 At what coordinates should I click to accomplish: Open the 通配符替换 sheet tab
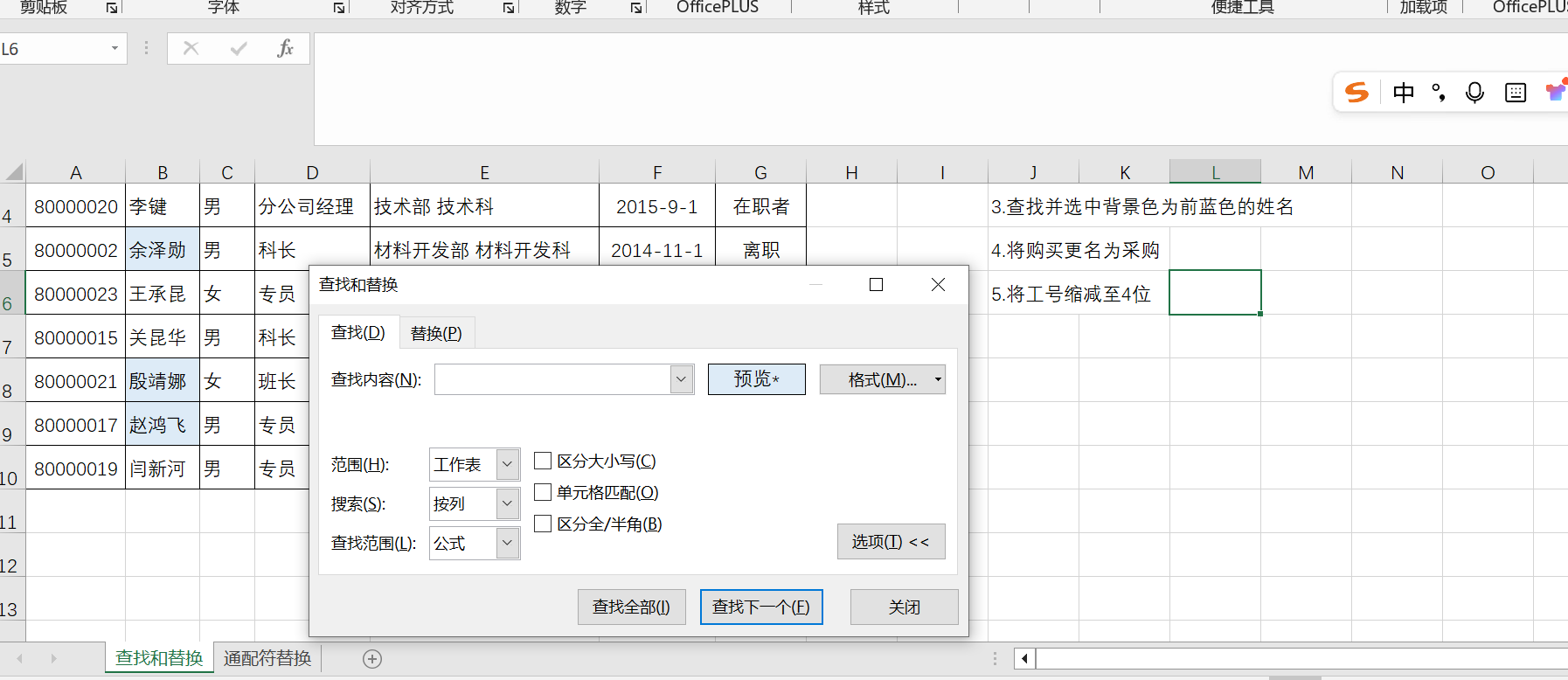click(267, 658)
